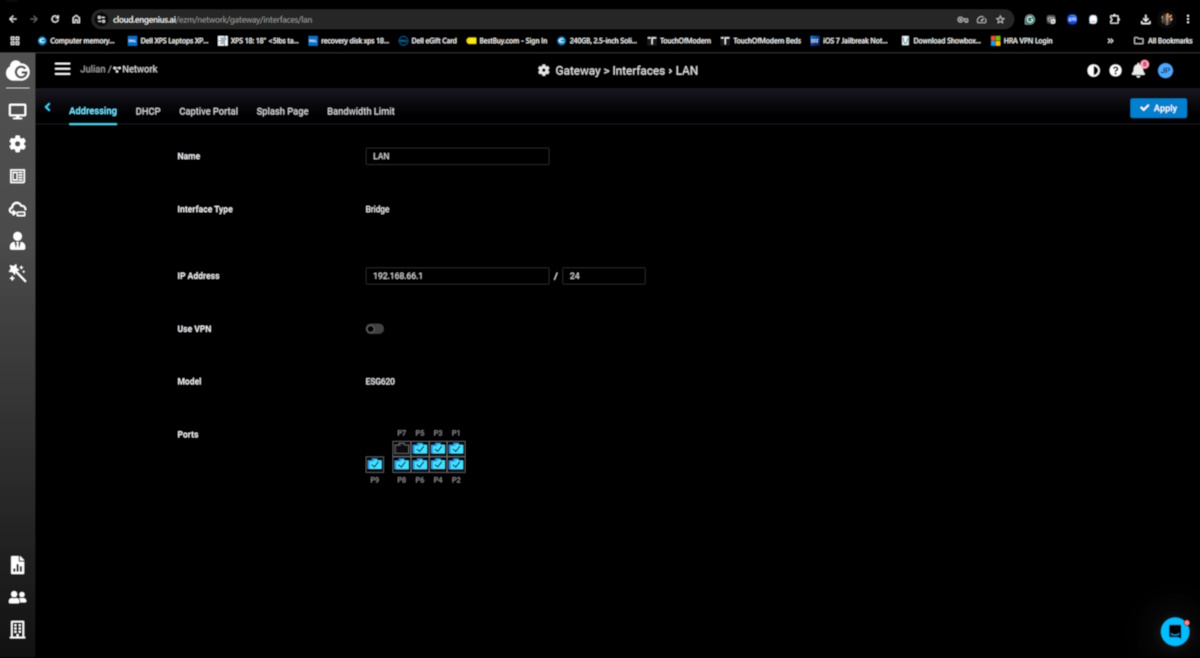Toggle port P9 checkbox
Screen dimensions: 1200x658
click(375, 464)
